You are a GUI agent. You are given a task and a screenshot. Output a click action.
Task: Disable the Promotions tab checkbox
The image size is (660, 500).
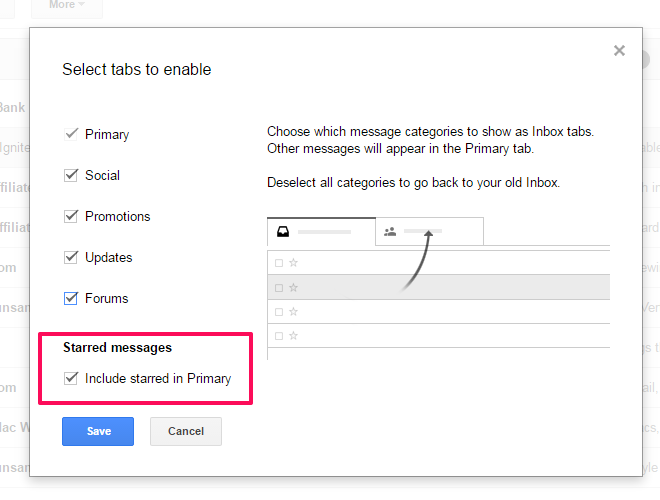pyautogui.click(x=71, y=216)
